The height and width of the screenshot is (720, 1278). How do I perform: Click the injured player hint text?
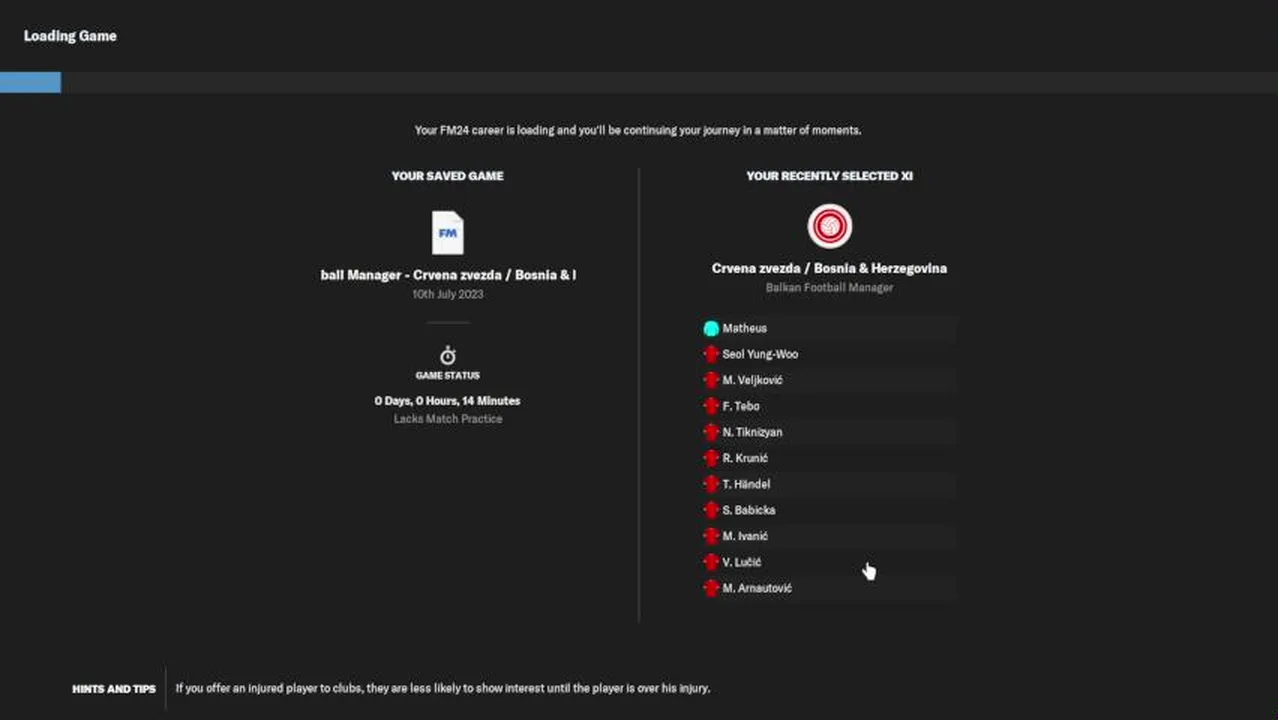click(443, 688)
